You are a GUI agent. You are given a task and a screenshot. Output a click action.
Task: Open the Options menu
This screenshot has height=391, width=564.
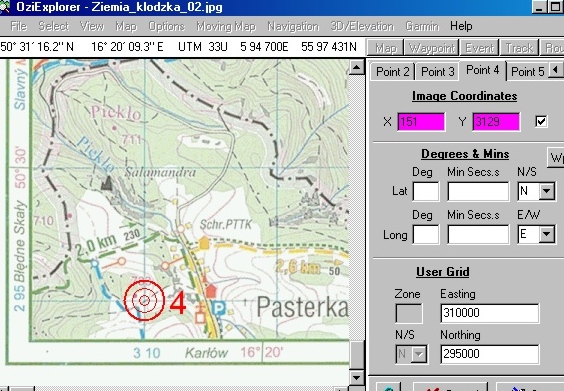coord(167,26)
